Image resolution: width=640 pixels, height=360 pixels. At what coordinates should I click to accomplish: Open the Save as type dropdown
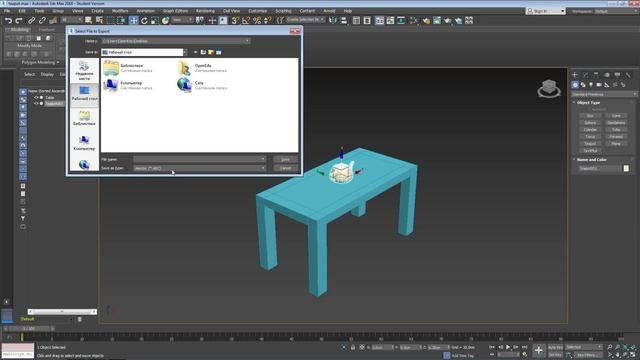pyautogui.click(x=200, y=168)
